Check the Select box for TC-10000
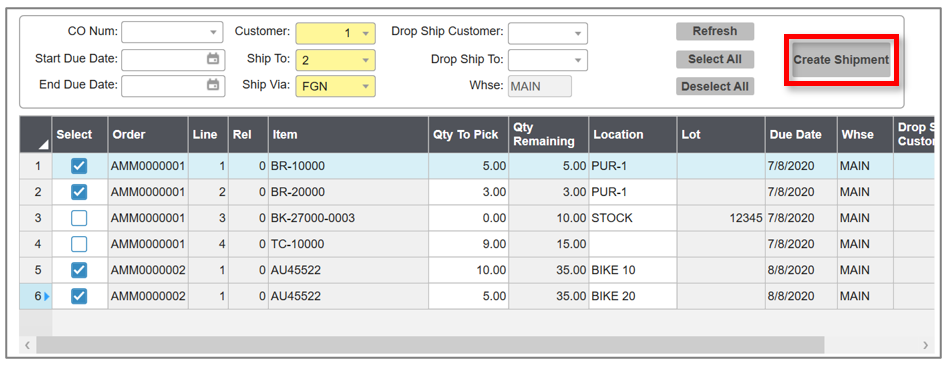This screenshot has width=948, height=365. (x=79, y=244)
